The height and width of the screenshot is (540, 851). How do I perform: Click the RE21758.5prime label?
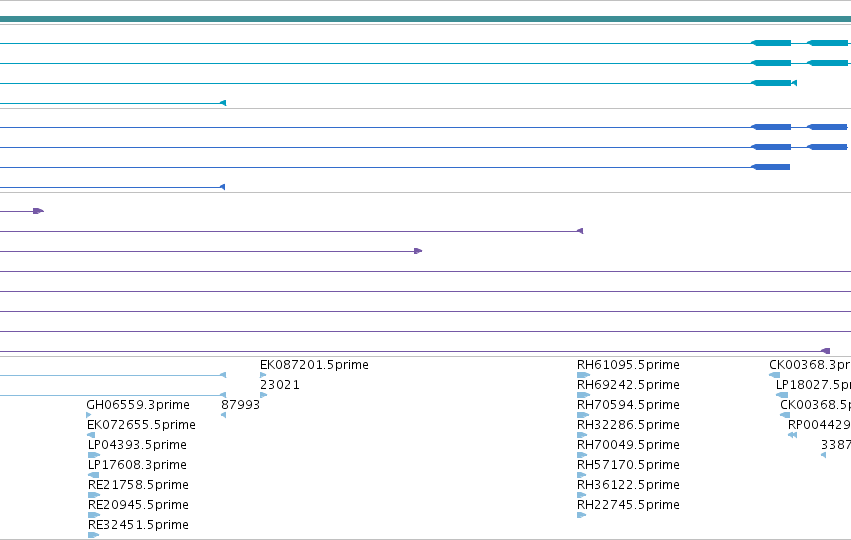[x=138, y=485]
